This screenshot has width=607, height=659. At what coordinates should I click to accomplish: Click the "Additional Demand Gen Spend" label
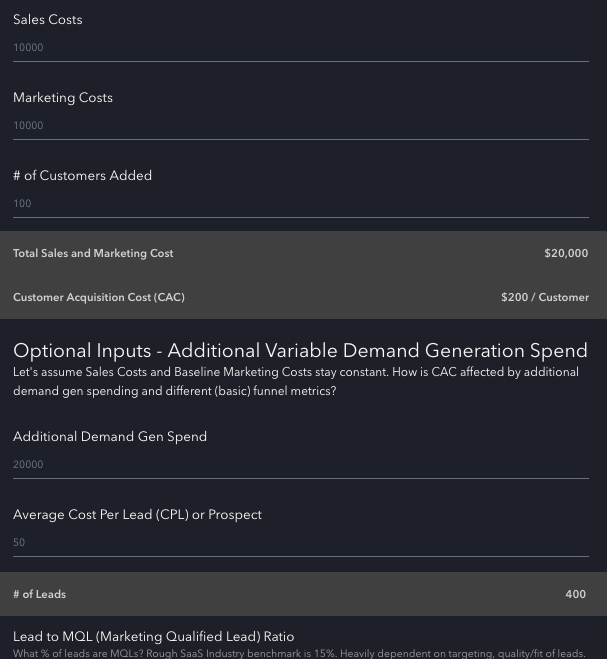[x=110, y=437]
